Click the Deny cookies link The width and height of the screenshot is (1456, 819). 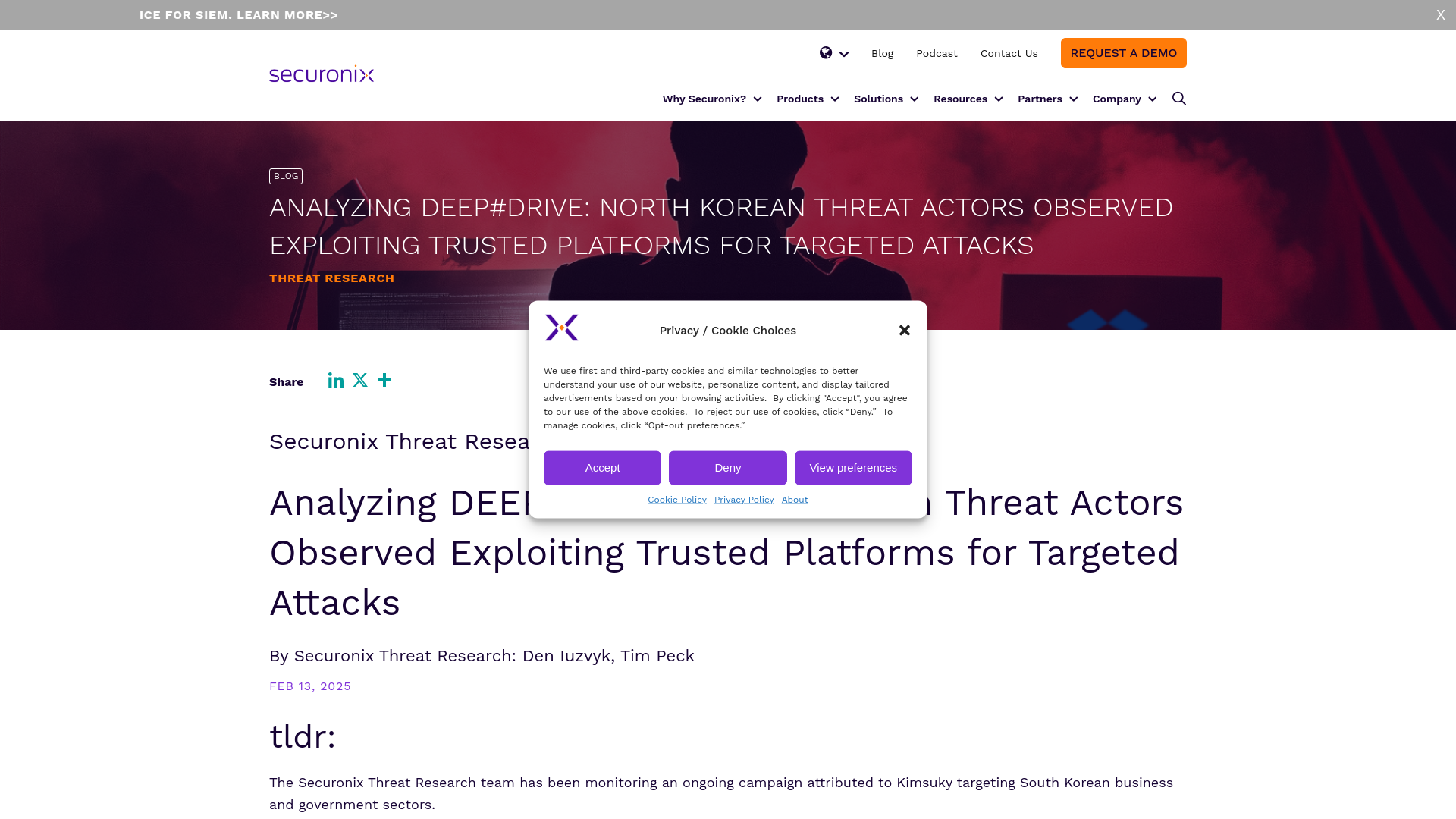[x=727, y=467]
